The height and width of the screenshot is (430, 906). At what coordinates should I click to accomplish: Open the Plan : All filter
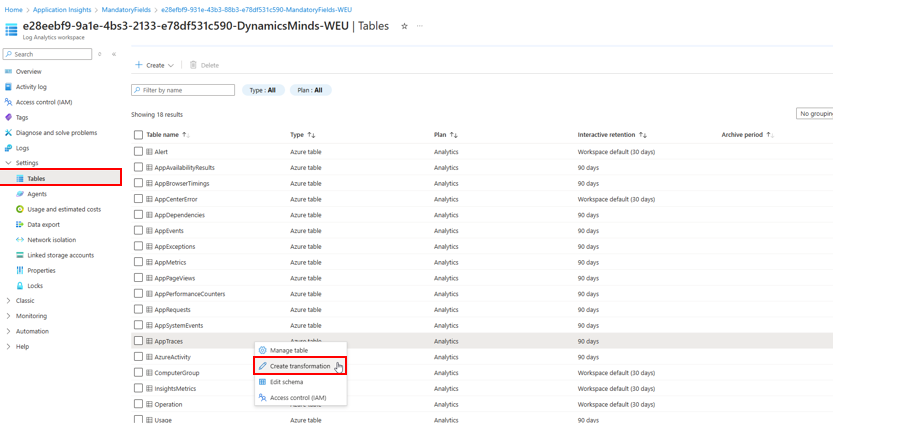coord(310,90)
